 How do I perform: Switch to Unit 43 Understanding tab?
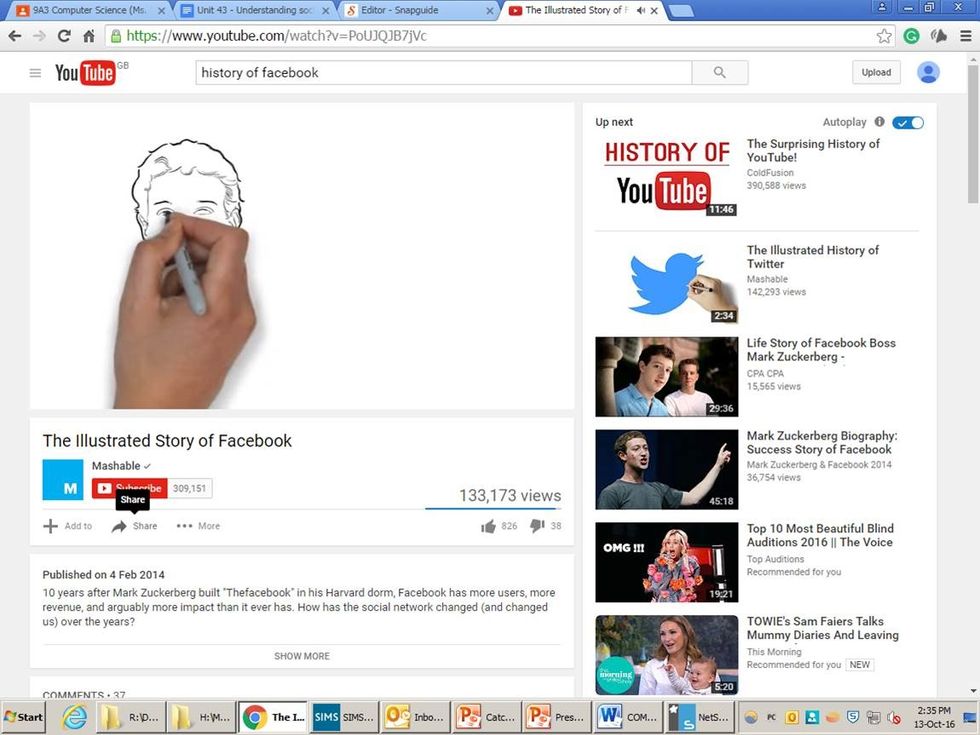[x=254, y=11]
